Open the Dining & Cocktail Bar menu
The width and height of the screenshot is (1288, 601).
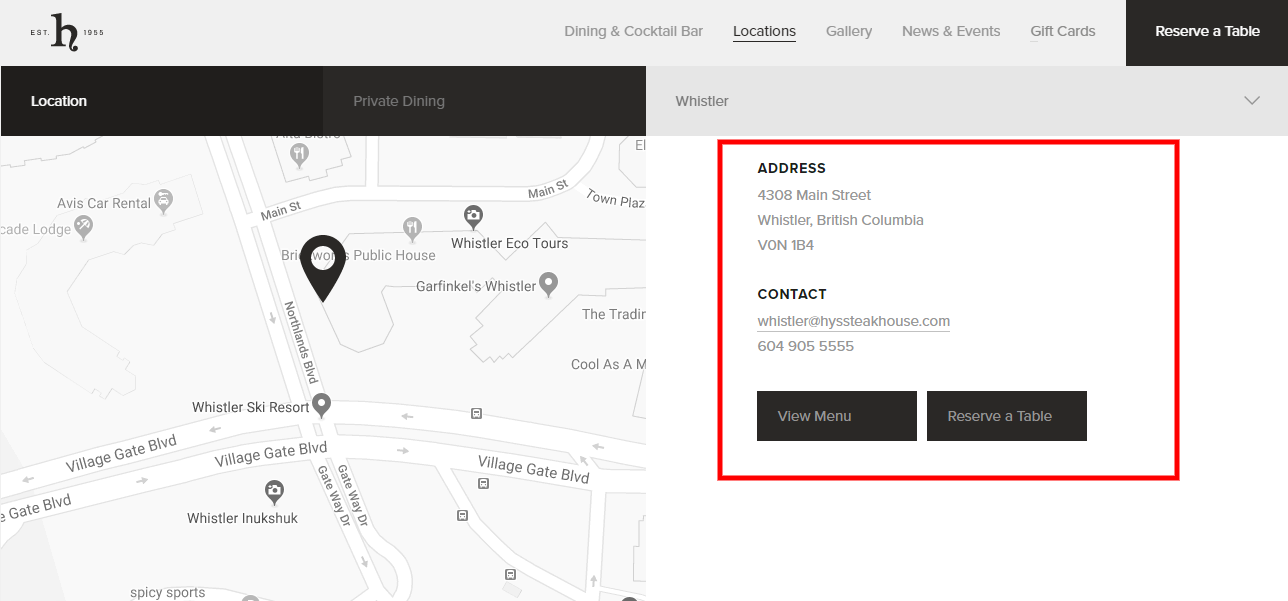pos(633,31)
